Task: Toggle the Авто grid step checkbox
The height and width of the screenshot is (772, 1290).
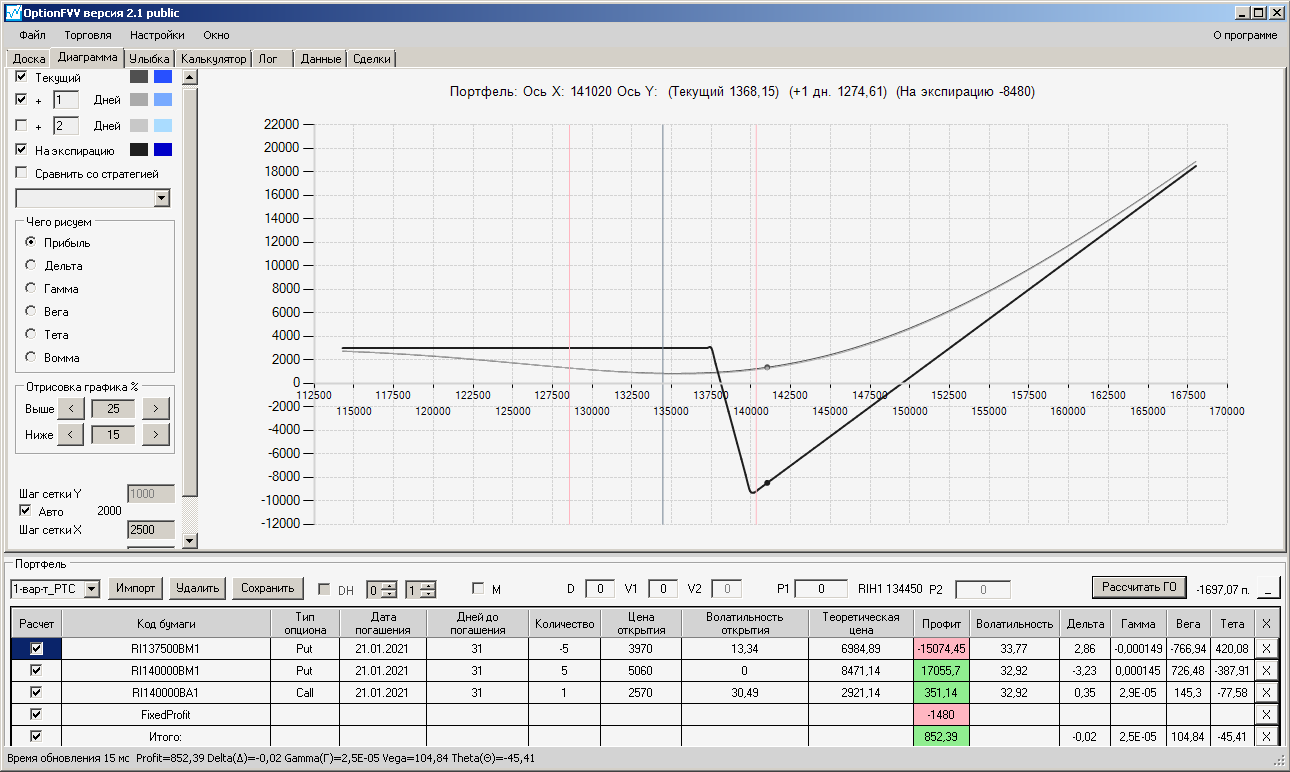Action: tap(26, 511)
